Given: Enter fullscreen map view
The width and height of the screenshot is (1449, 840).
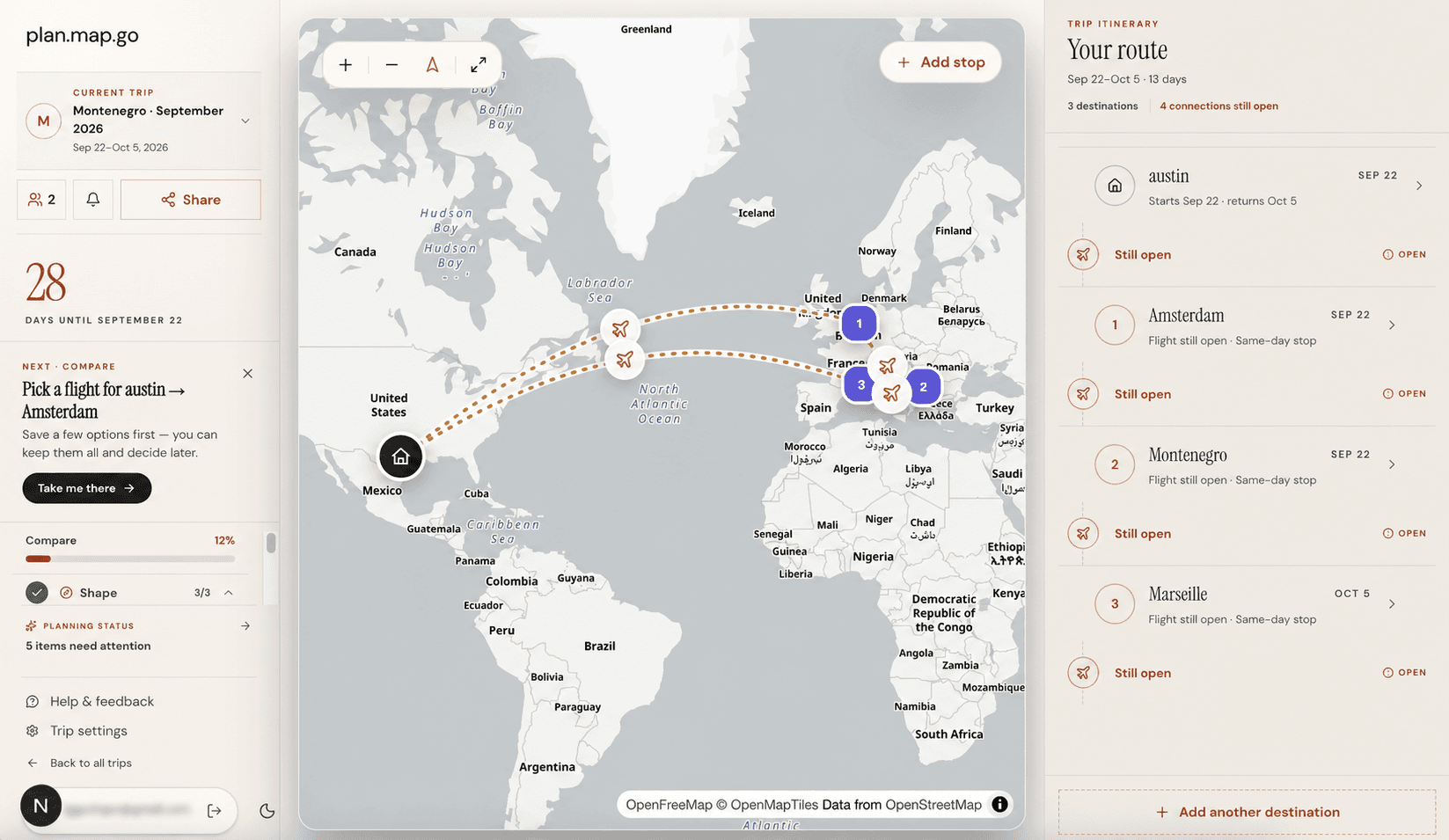Looking at the screenshot, I should coord(478,65).
